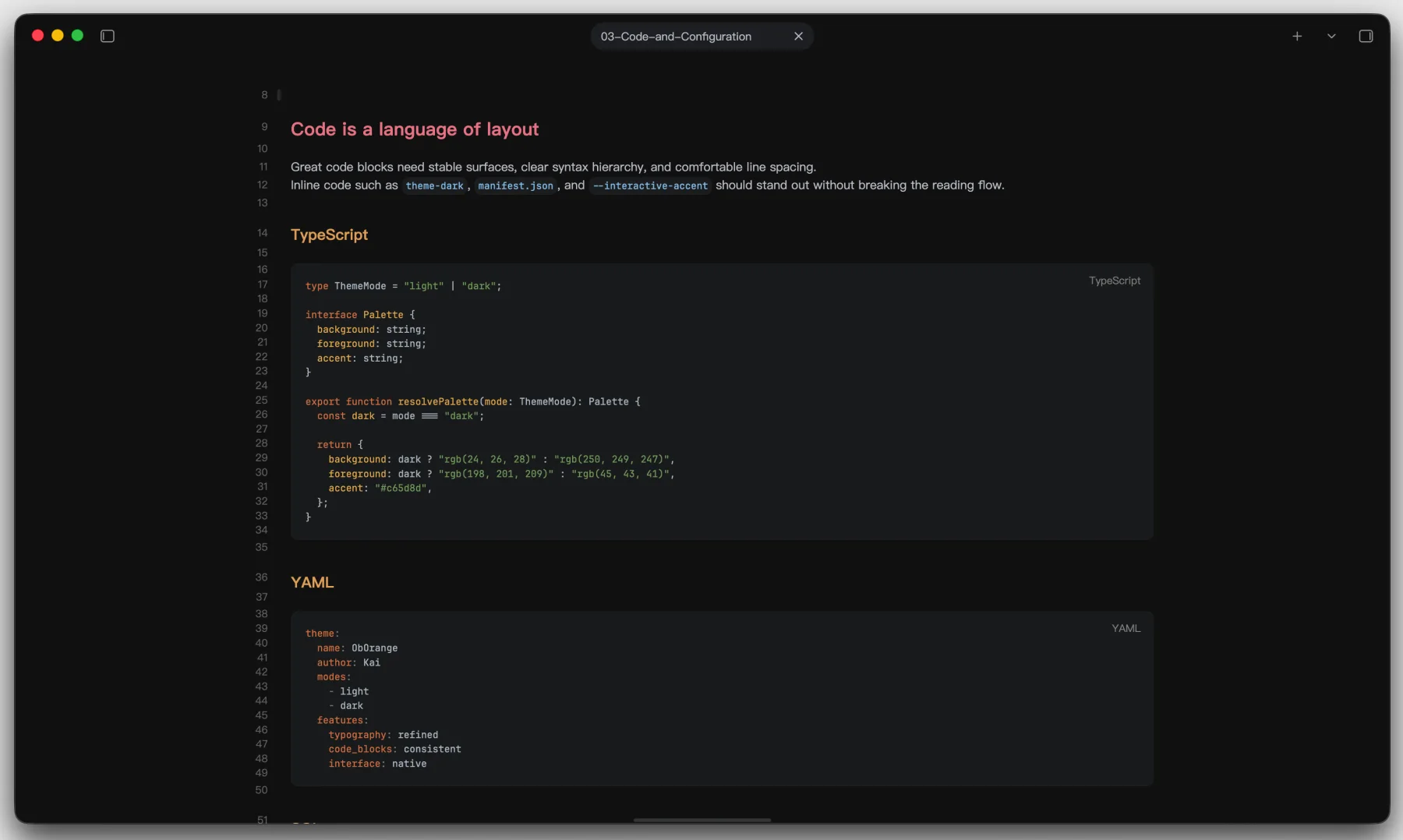1403x840 pixels.
Task: Click the 'code_blocks: consistent' line
Action: tap(394, 750)
